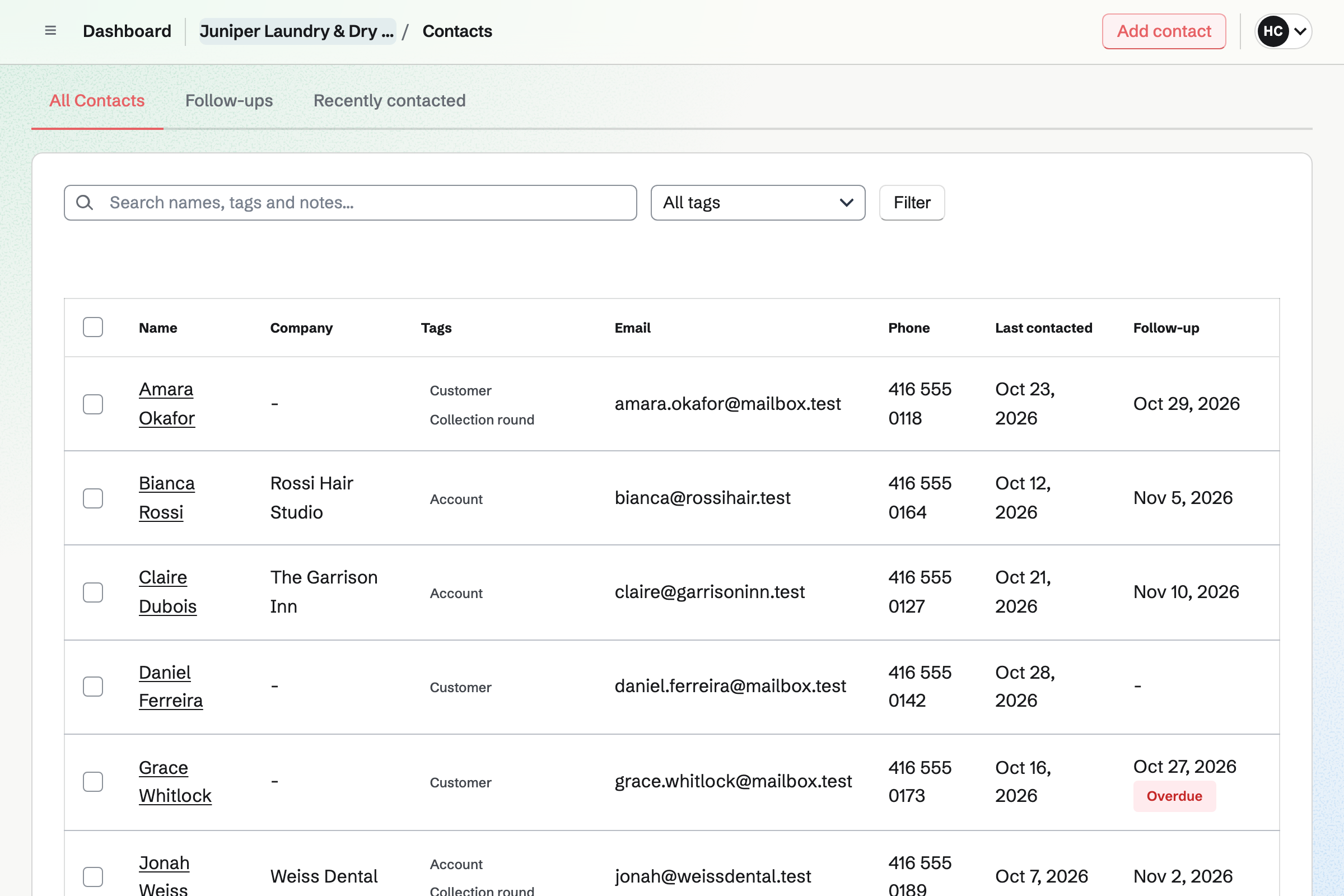This screenshot has height=896, width=1344.
Task: Check the Amara Okafor row checkbox
Action: coord(92,404)
